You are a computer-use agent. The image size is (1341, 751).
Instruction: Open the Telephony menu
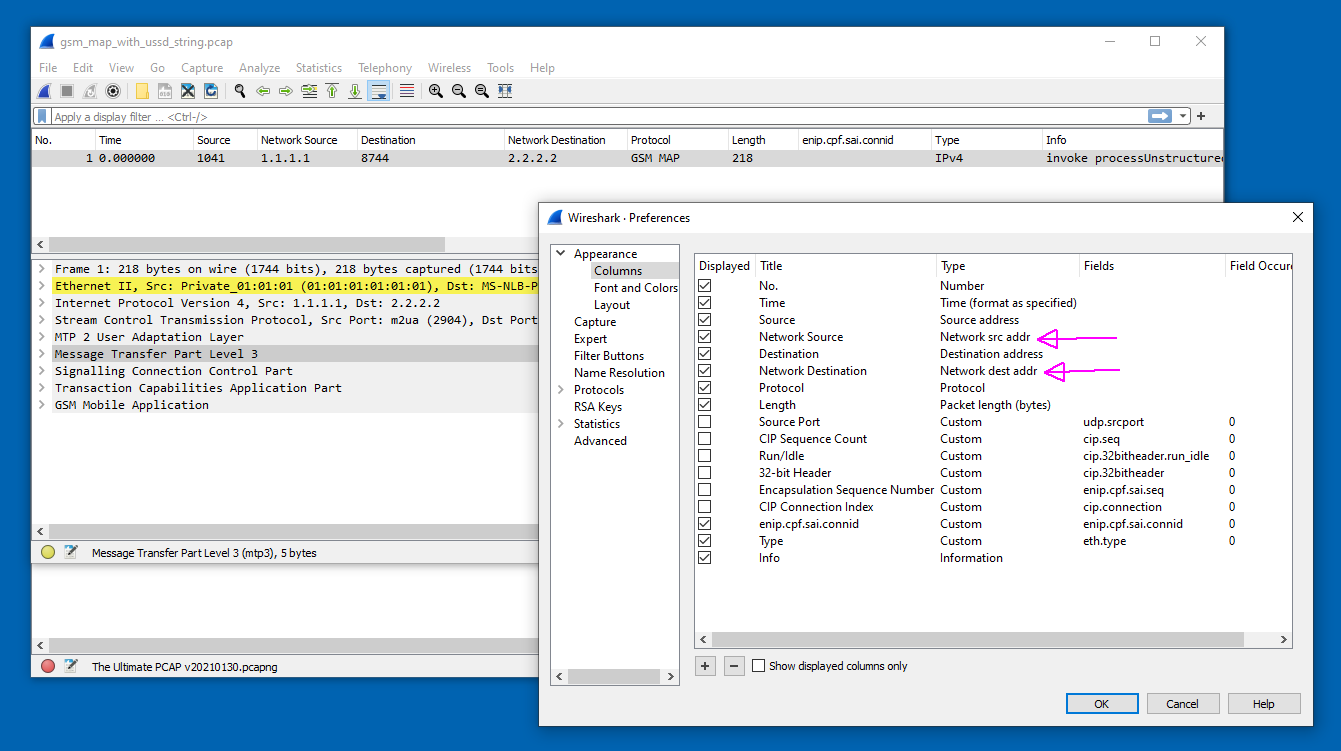(385, 68)
